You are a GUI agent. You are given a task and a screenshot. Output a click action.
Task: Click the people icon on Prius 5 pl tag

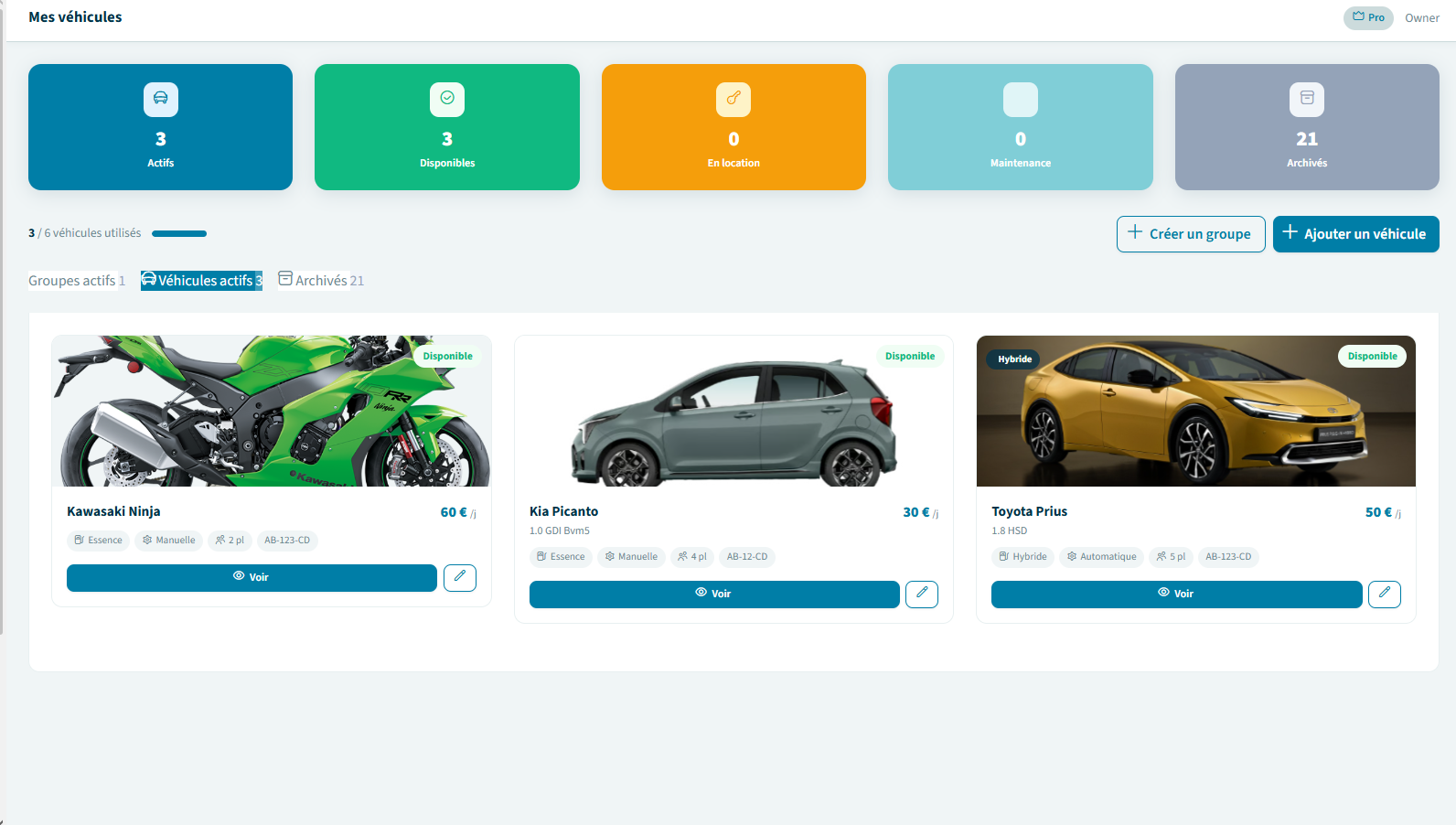click(x=1162, y=556)
